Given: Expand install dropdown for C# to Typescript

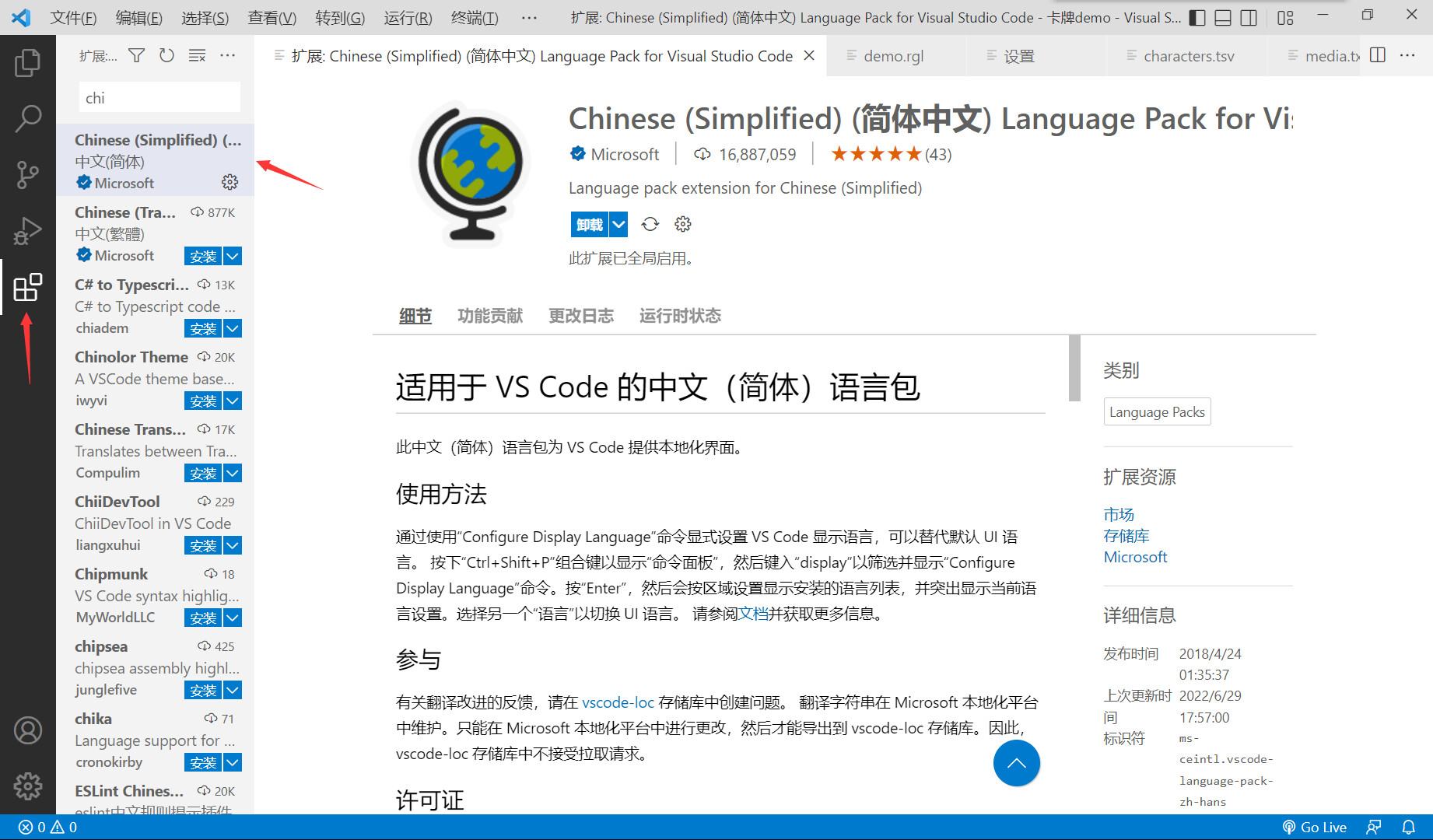Looking at the screenshot, I should click(x=233, y=328).
